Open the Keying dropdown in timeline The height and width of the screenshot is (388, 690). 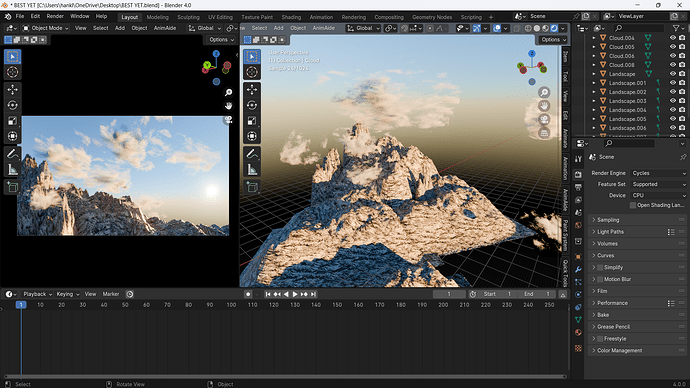click(68, 294)
